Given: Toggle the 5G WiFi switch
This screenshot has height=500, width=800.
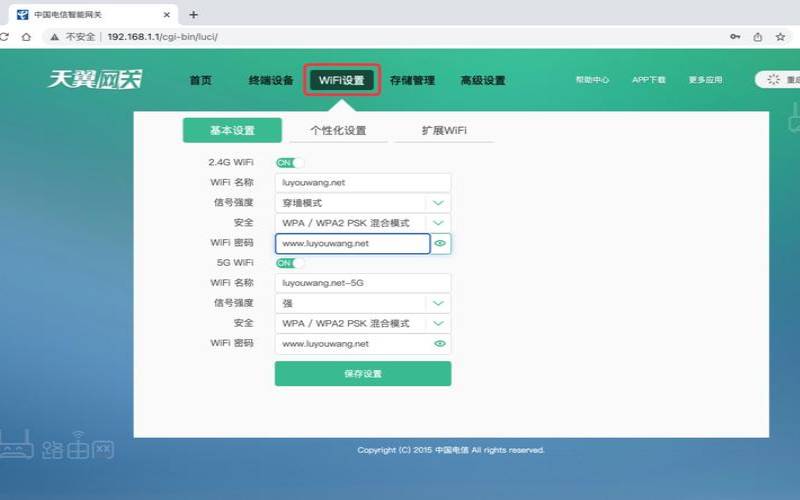Looking at the screenshot, I should [289, 263].
